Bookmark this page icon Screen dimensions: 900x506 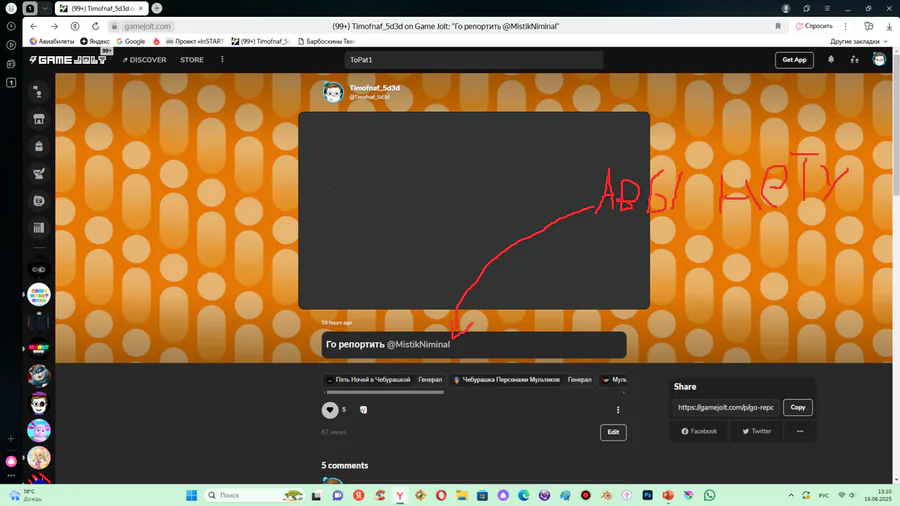pyautogui.click(x=778, y=26)
